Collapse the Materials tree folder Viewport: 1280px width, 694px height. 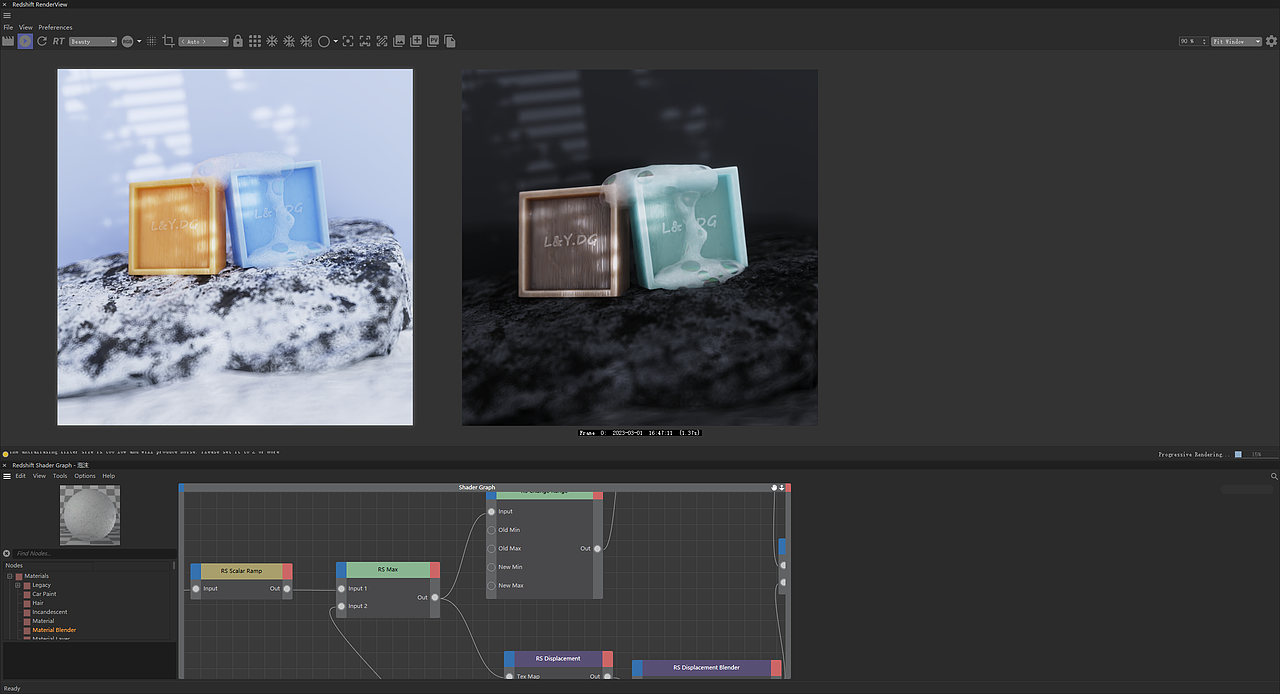tap(9, 576)
